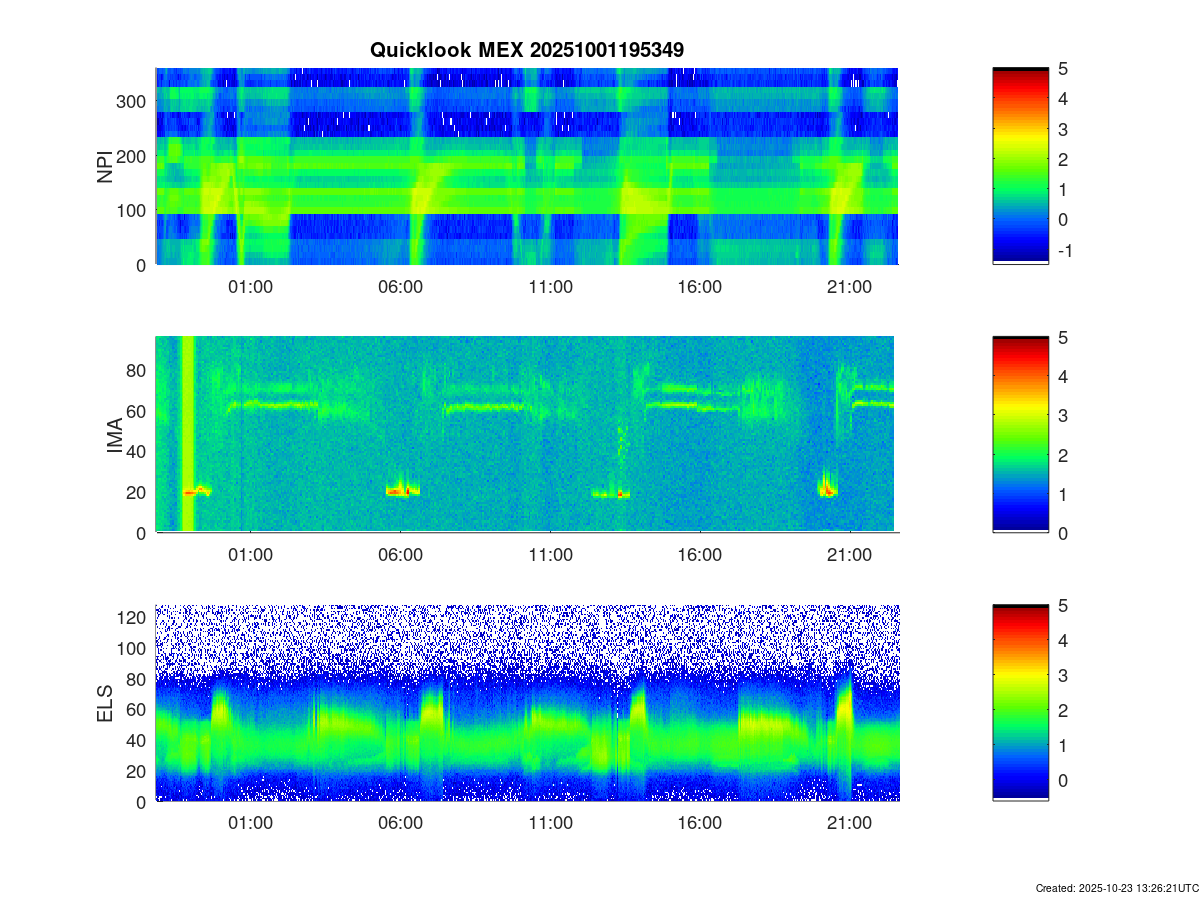Click the 06:00 tick under the ELS plot

tap(400, 823)
